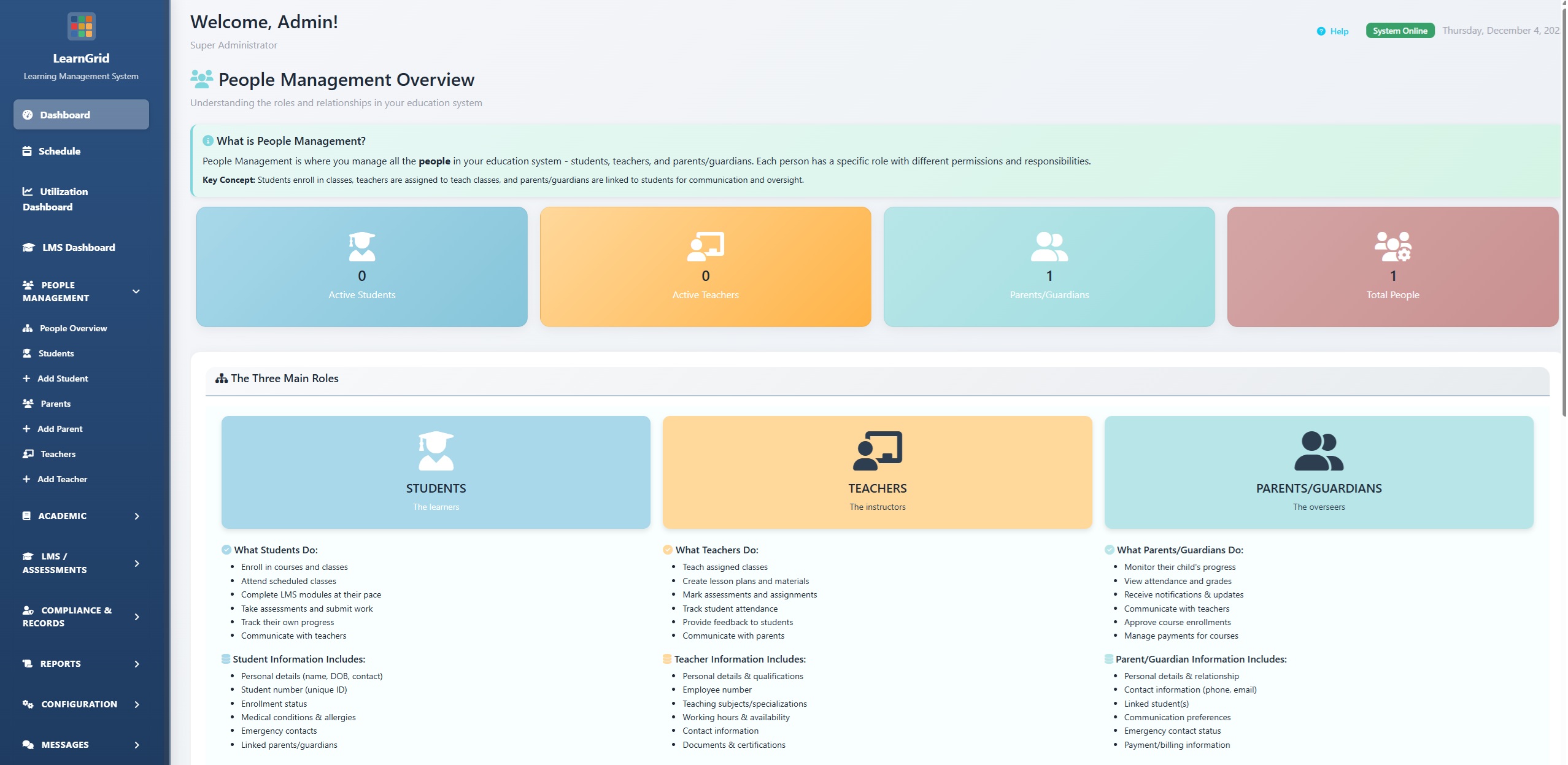1568x765 pixels.
Task: Click the graduation cap icon on Active Students card
Action: [x=361, y=247]
